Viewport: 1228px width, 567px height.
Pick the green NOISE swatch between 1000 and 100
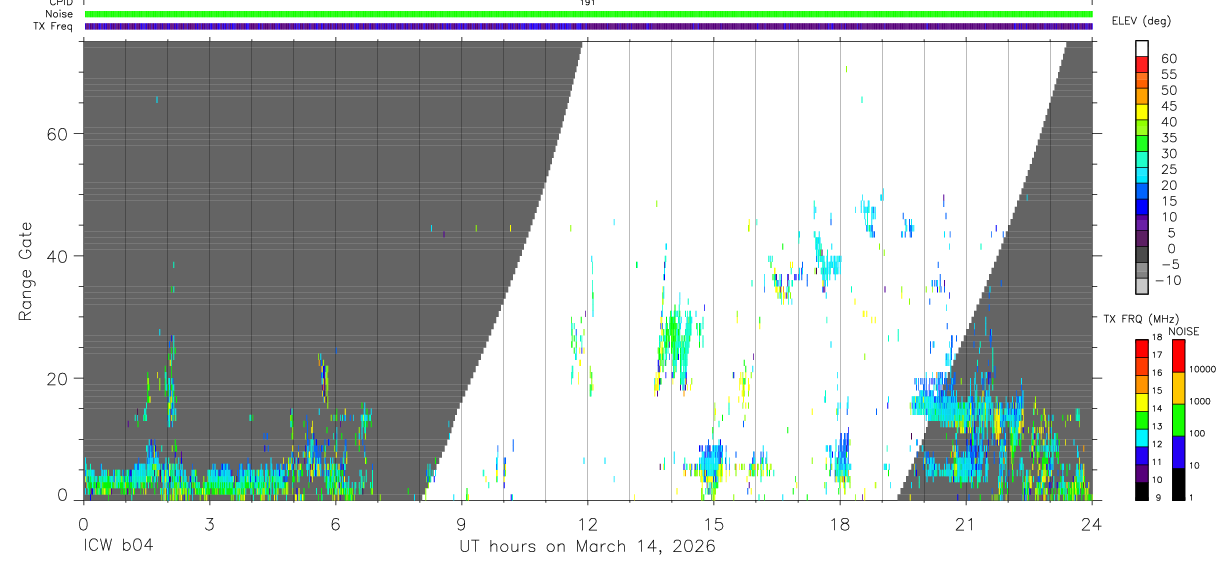click(1178, 419)
